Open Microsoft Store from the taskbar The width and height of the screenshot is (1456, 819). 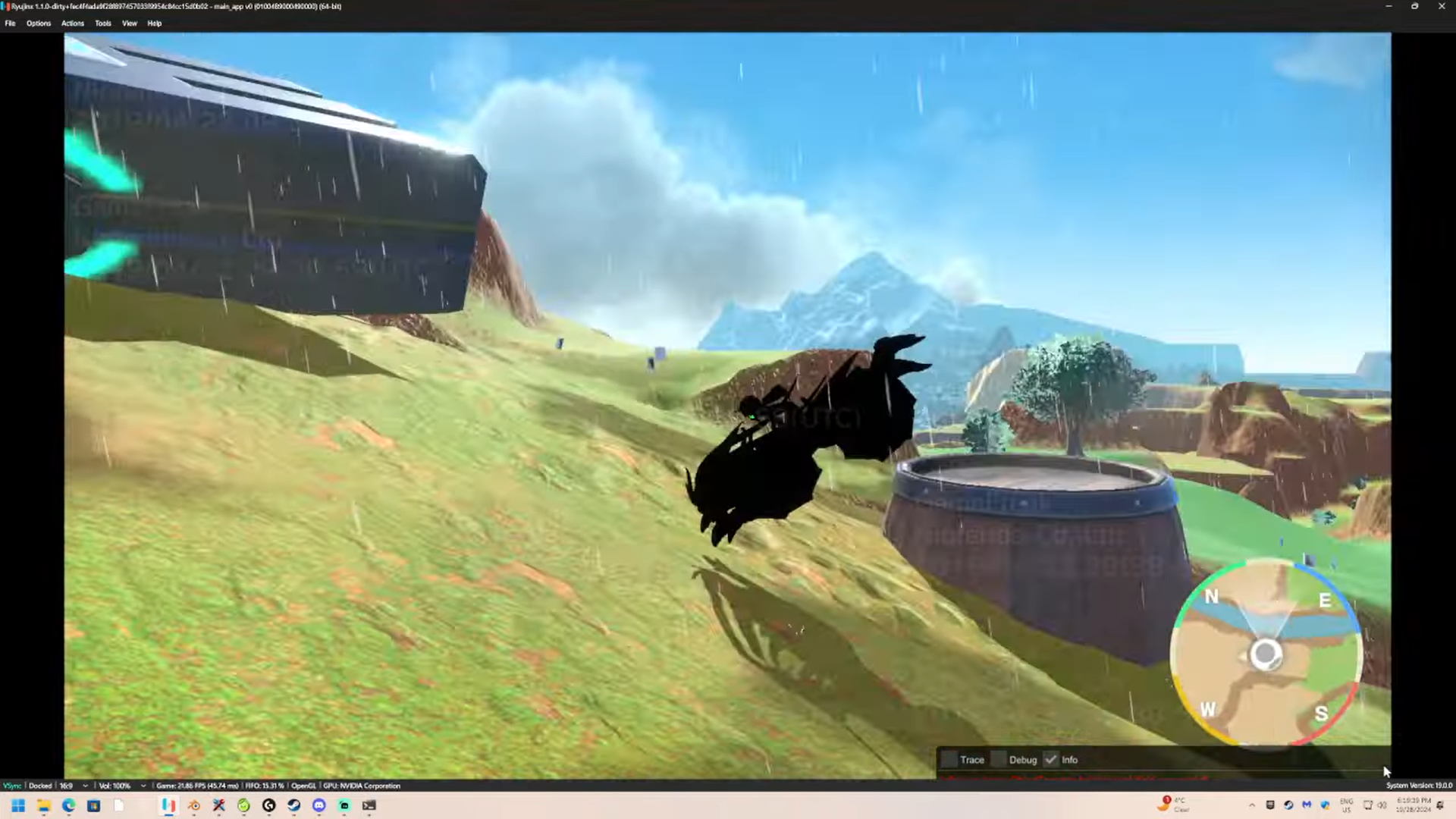click(x=93, y=805)
